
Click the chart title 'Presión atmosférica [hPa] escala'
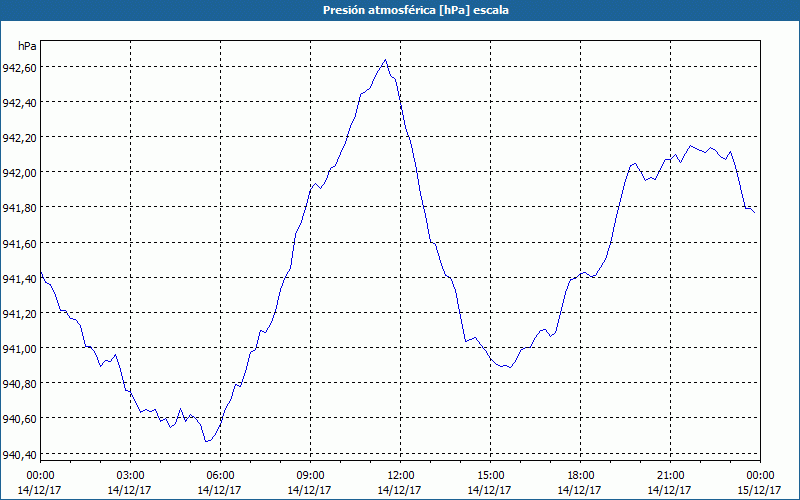pos(415,10)
